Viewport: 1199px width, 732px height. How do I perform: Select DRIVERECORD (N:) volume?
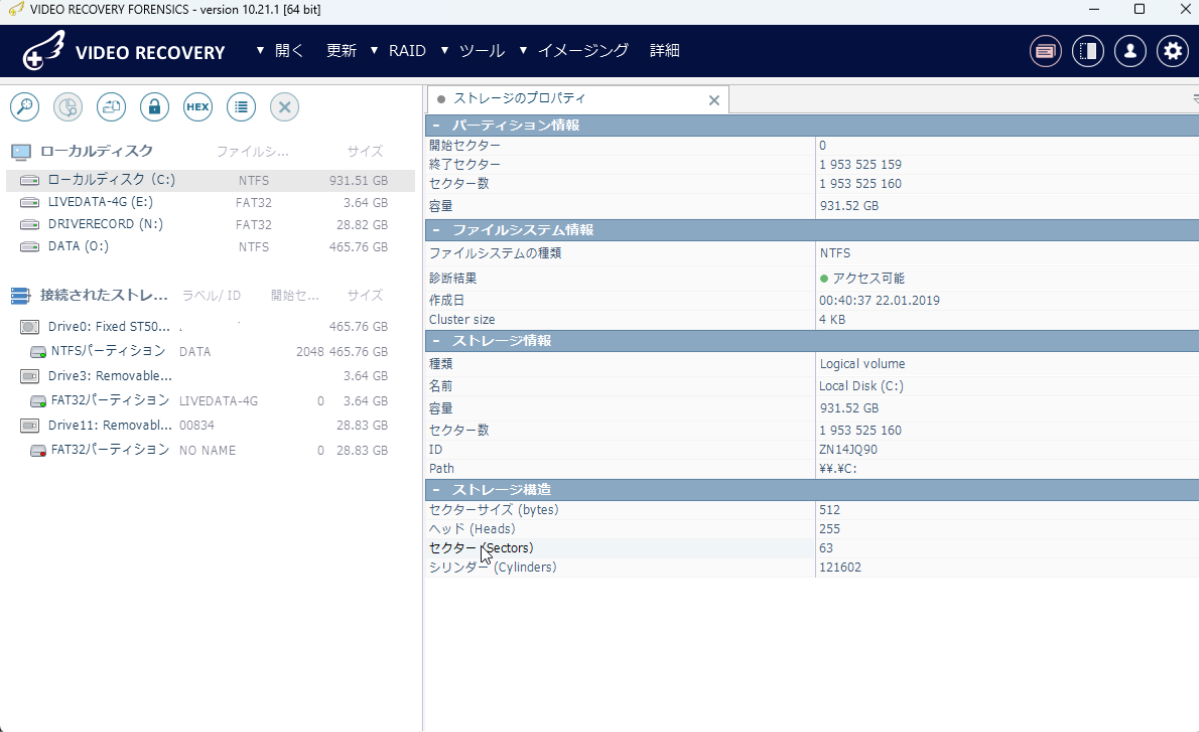tap(210, 225)
